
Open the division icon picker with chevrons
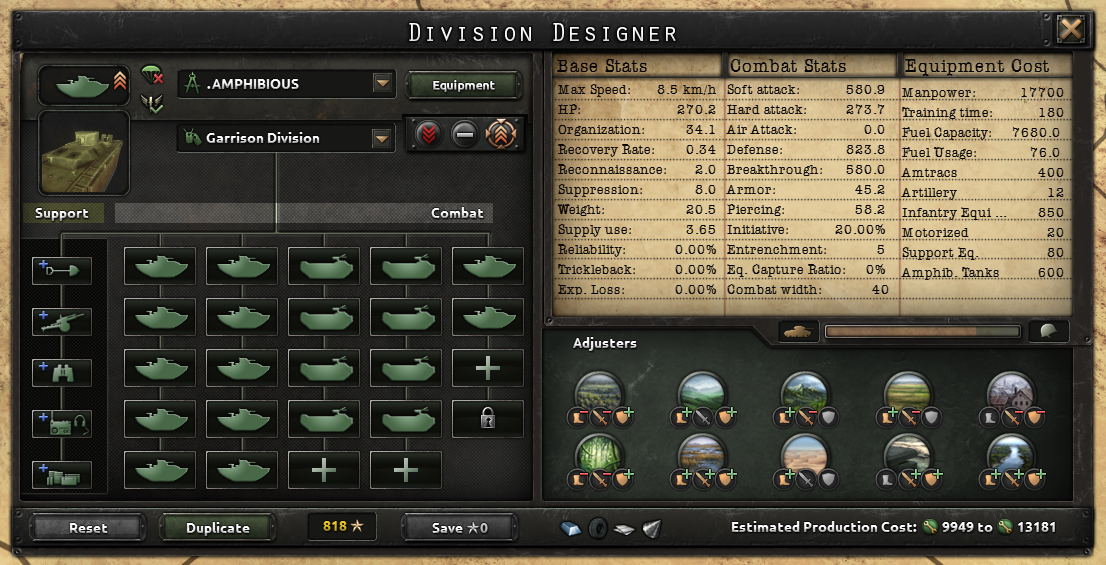click(x=84, y=85)
